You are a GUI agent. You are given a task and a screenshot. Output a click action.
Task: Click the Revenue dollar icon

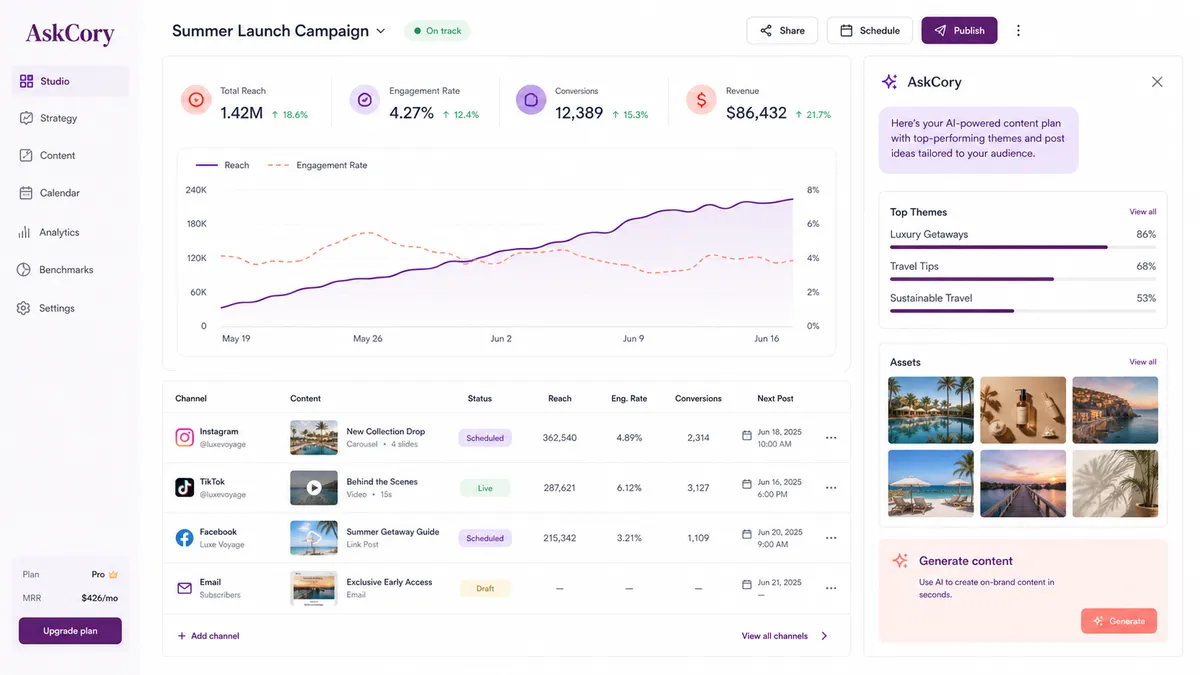coord(701,100)
